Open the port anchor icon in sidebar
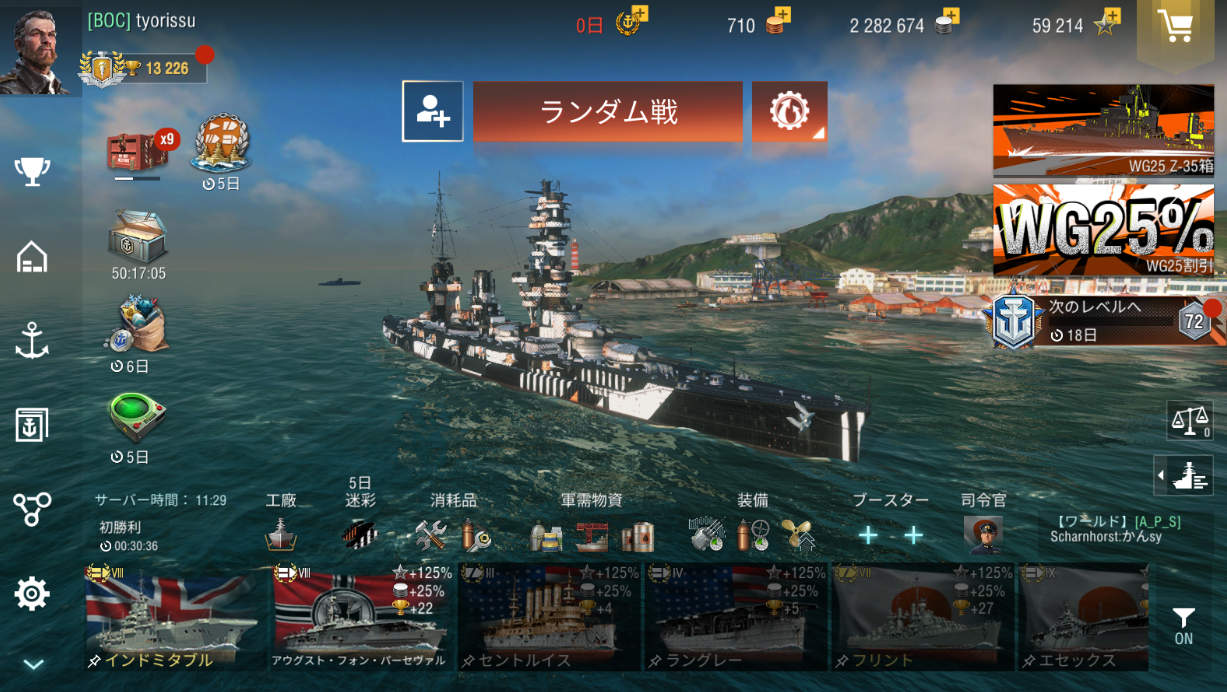 [32, 340]
